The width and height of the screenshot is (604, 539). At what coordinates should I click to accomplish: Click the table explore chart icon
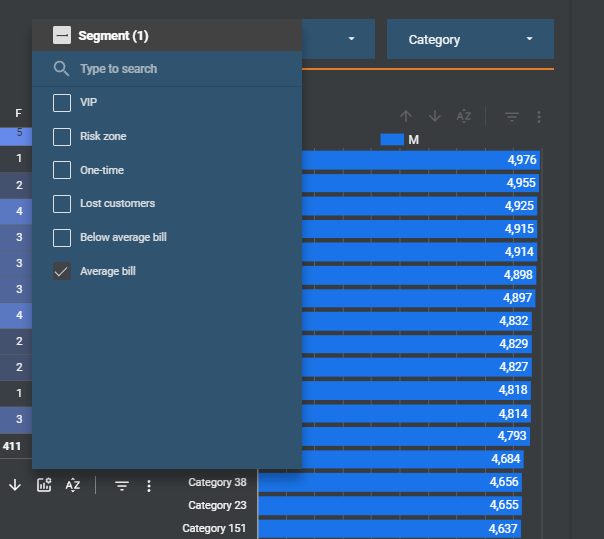click(44, 485)
